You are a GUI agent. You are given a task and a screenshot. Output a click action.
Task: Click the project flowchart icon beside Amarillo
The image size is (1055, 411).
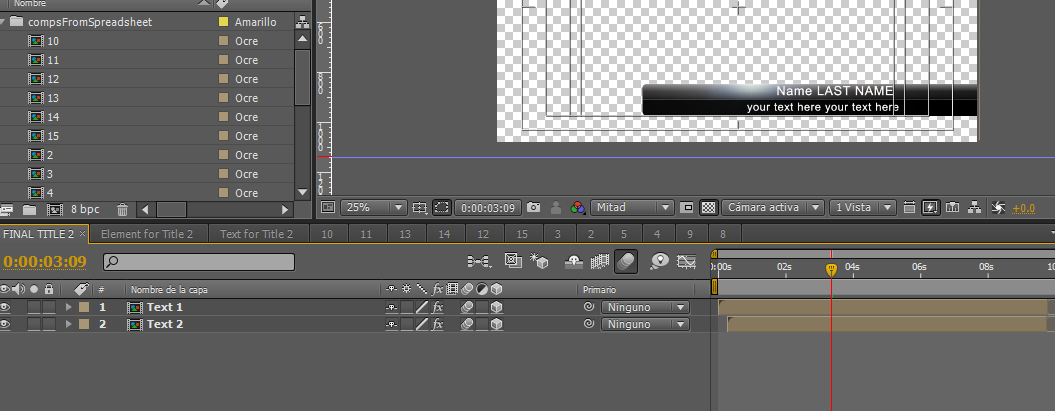point(302,22)
